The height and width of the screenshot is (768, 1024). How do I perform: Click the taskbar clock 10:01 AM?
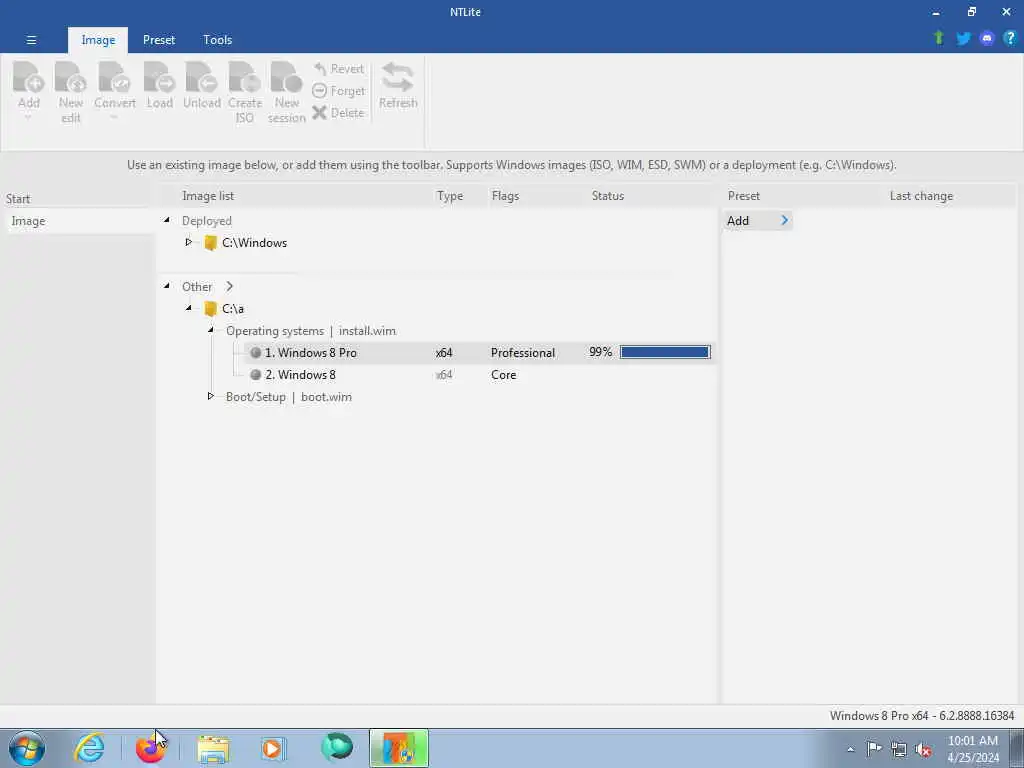[x=972, y=741]
